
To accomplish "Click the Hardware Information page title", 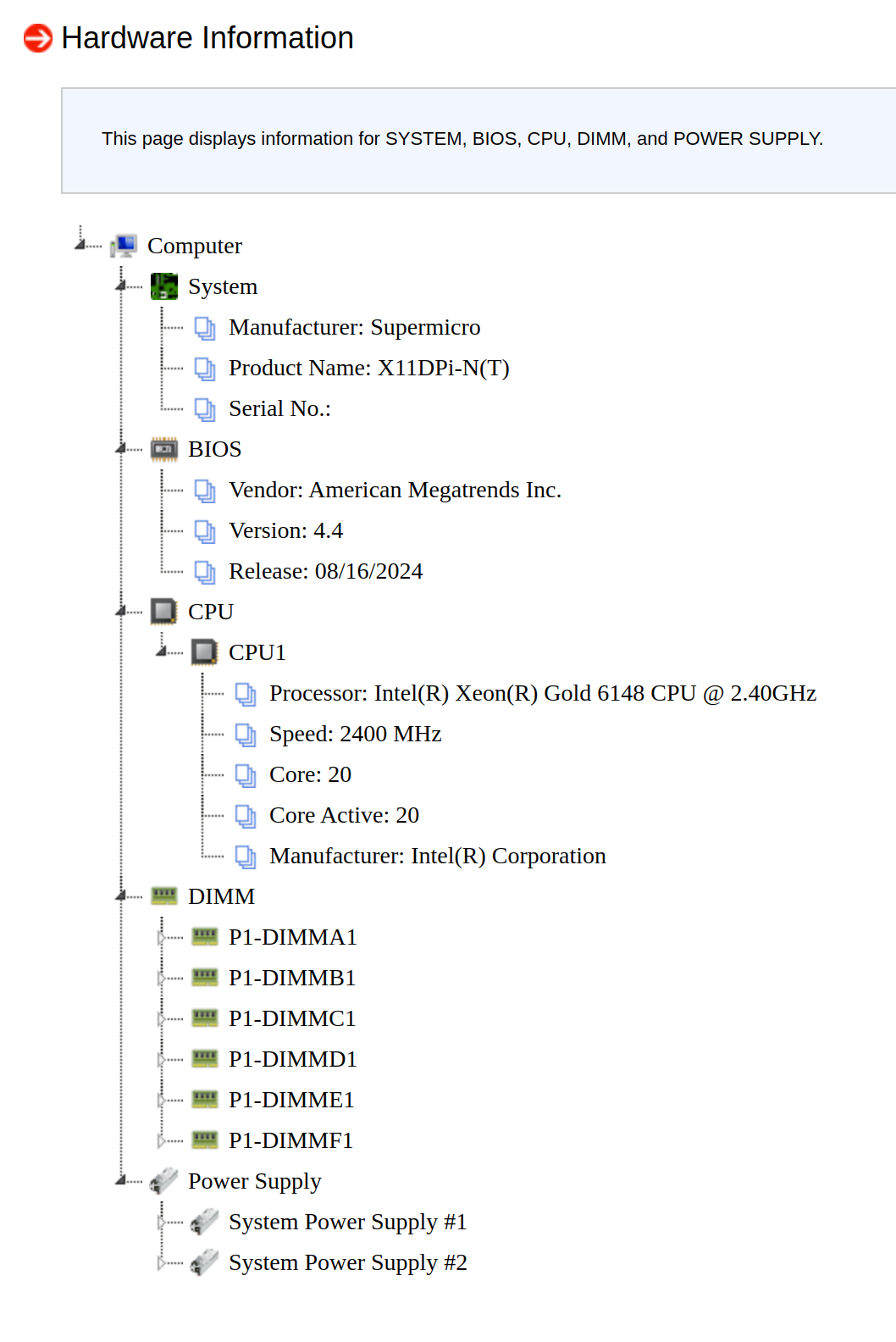I will click(207, 38).
